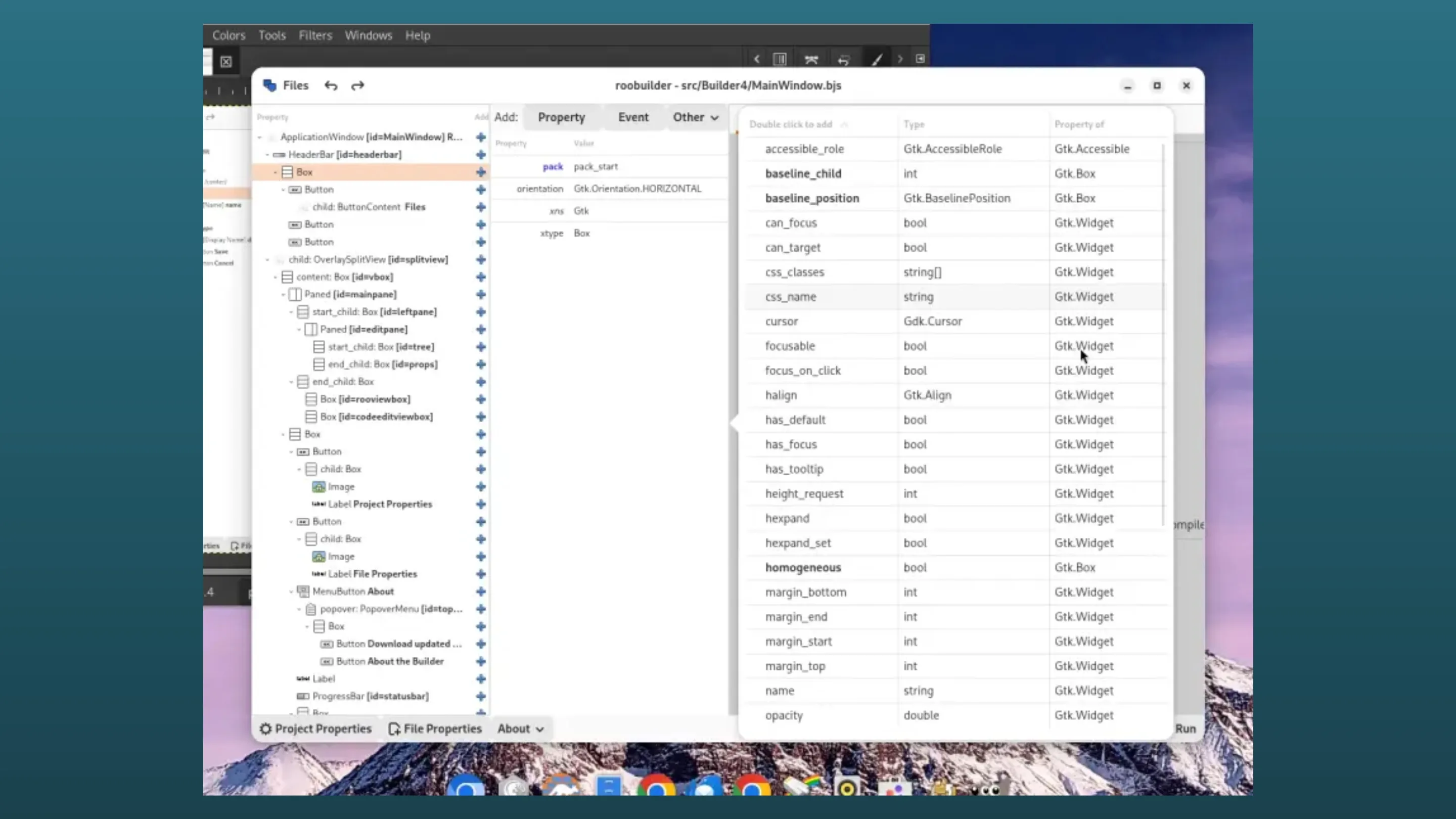Collapse the OverlaySplitView splitview node

coord(268,259)
